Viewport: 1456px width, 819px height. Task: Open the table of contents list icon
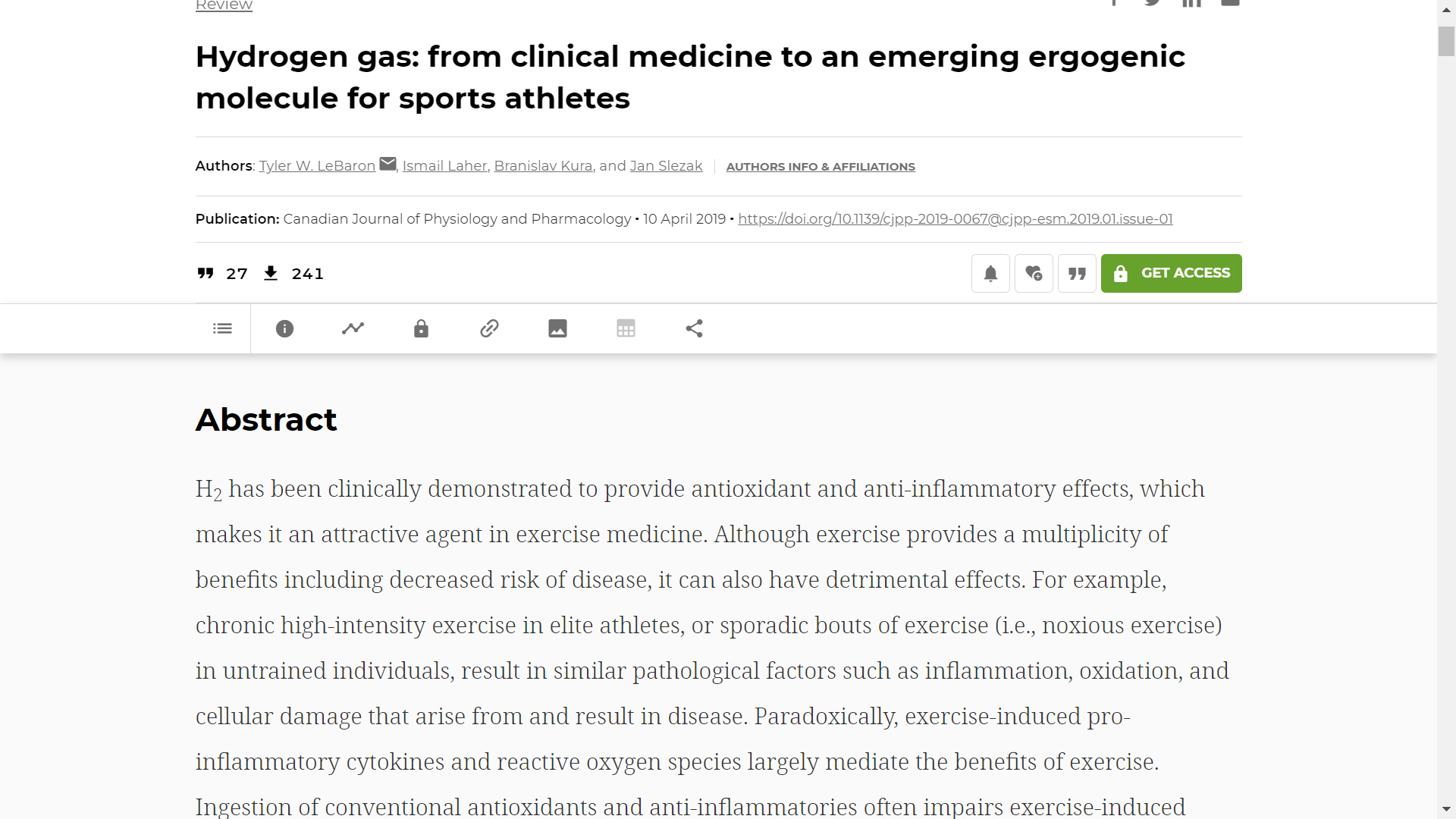pyautogui.click(x=222, y=328)
